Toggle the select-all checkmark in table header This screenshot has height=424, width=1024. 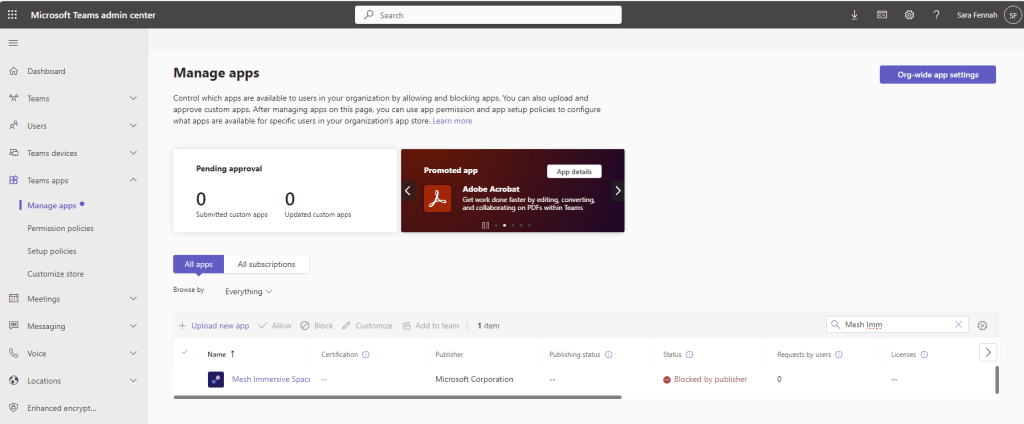pos(184,352)
